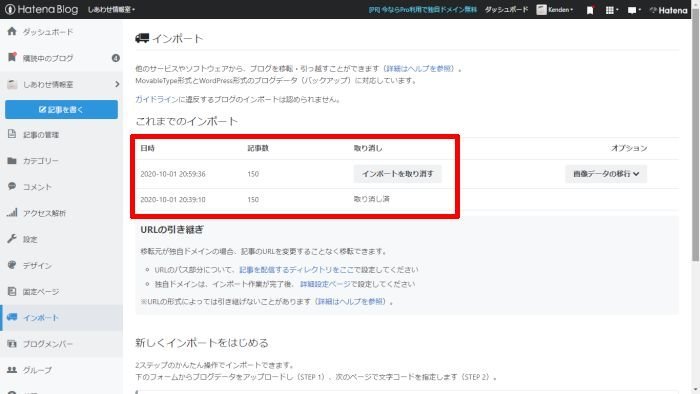The width and height of the screenshot is (700, 394).
Task: Open the しあわせ情報室 blog dropdown in header
Action: click(x=111, y=9)
